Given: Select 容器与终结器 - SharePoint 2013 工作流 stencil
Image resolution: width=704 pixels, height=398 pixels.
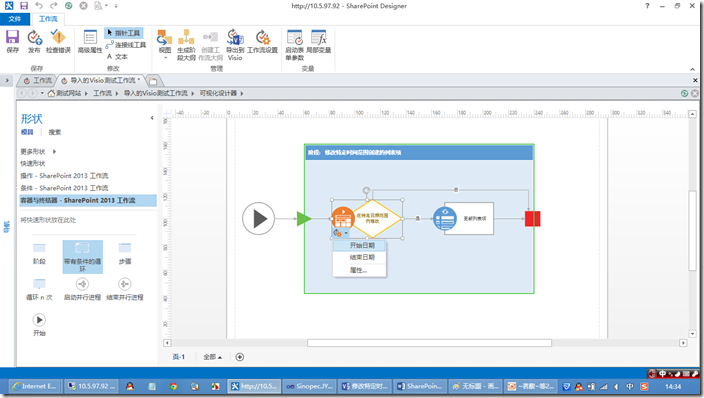Looking at the screenshot, I should click(x=88, y=200).
